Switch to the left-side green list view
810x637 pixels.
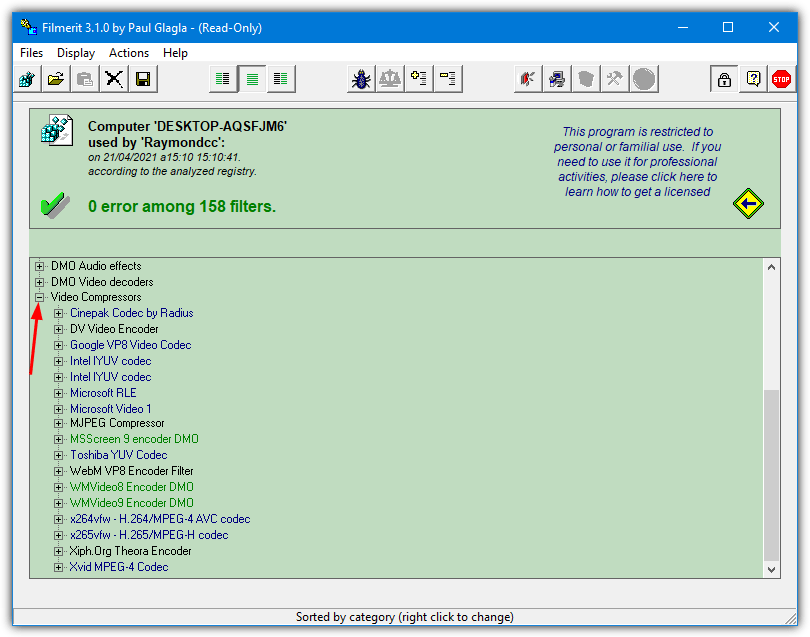223,79
